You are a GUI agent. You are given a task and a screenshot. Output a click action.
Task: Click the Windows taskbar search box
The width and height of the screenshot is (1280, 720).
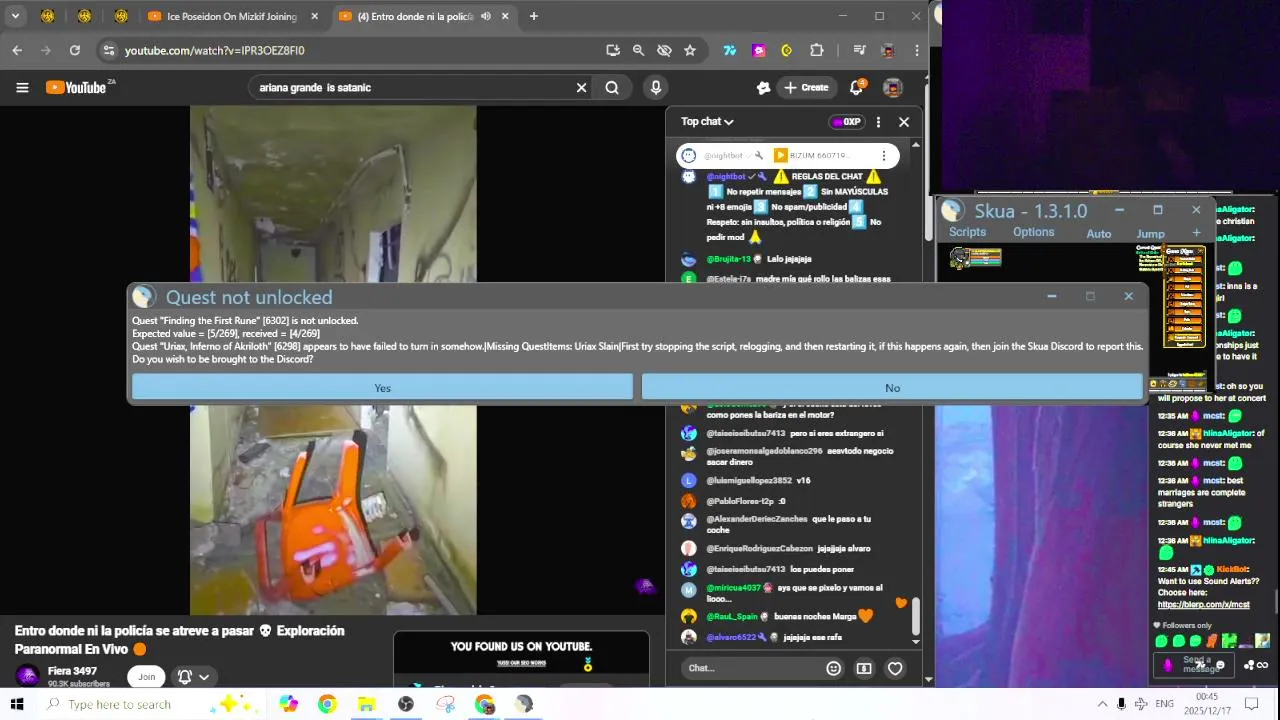point(150,704)
